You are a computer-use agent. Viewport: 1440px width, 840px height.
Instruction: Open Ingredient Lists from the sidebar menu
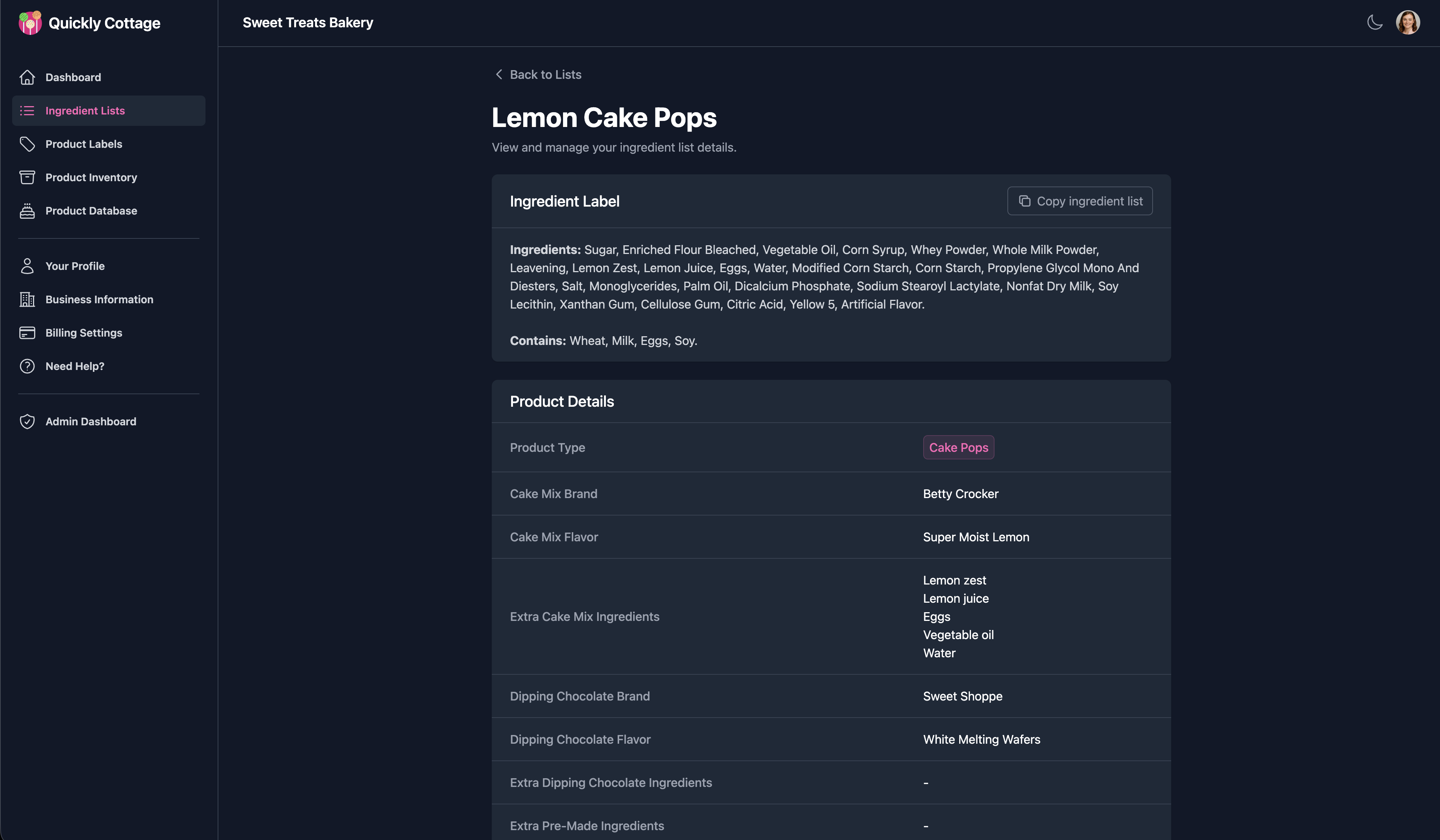85,110
